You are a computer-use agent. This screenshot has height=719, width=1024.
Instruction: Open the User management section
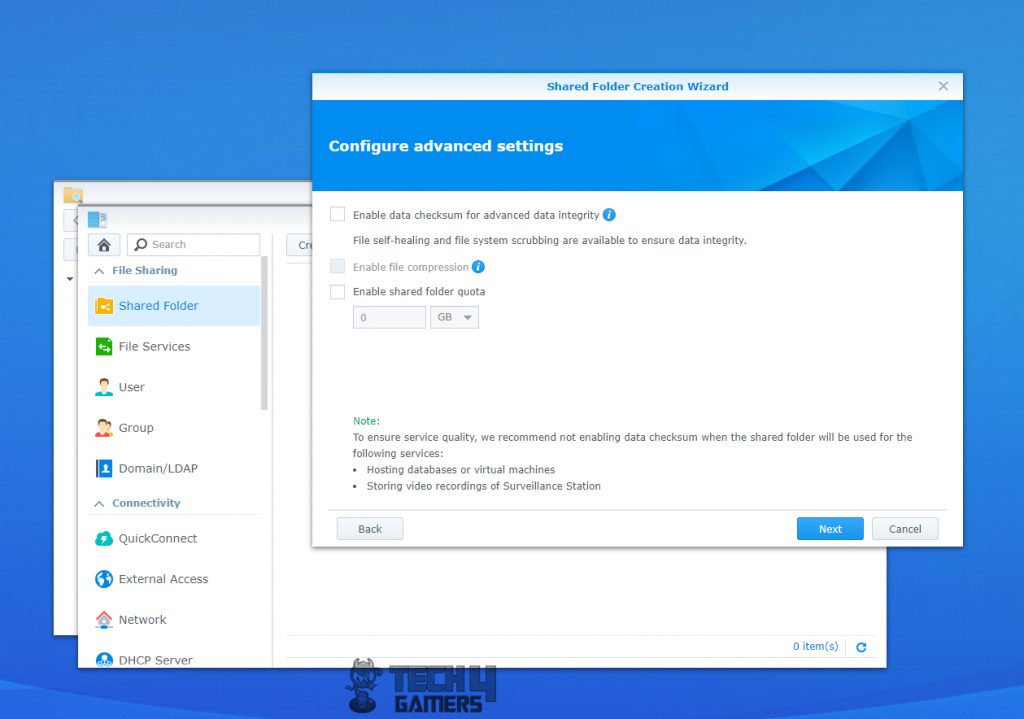[x=130, y=387]
